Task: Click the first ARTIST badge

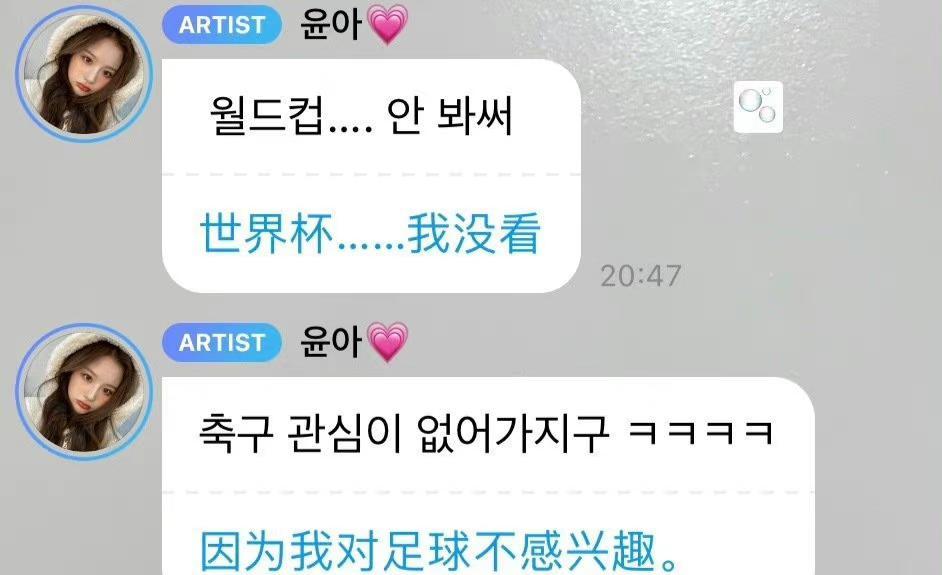Action: tap(222, 25)
